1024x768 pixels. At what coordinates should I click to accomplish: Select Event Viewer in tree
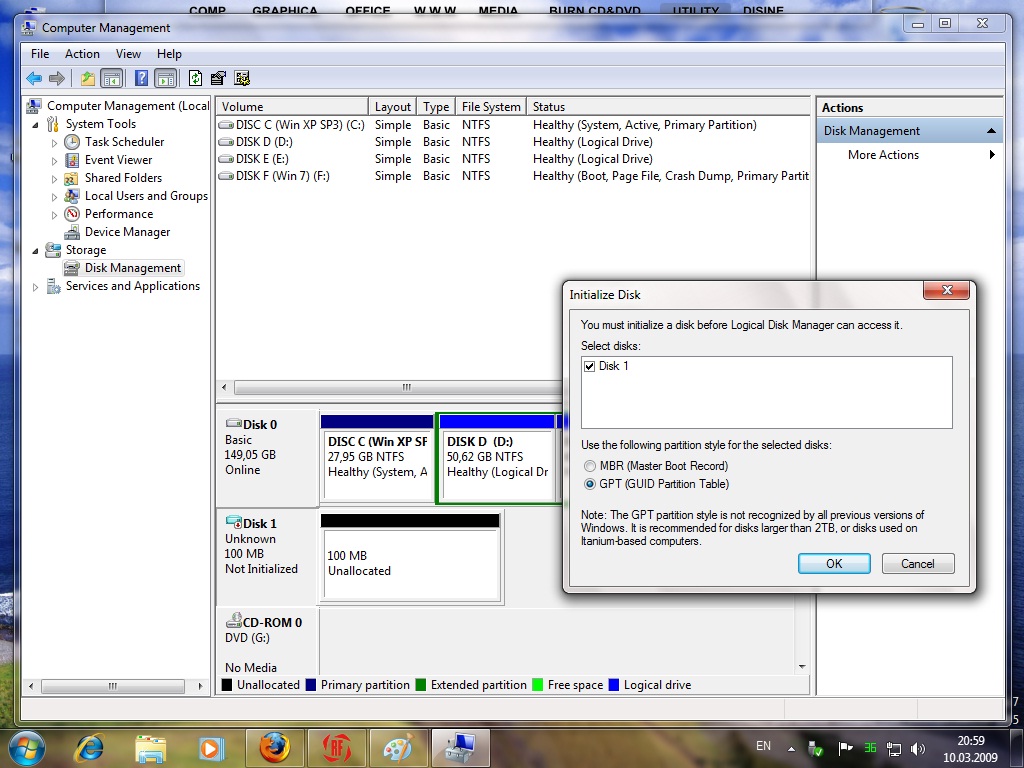118,160
